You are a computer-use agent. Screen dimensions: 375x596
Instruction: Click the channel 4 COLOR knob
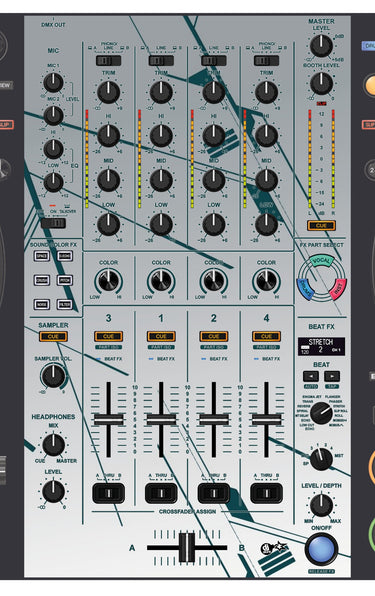pyautogui.click(x=266, y=282)
